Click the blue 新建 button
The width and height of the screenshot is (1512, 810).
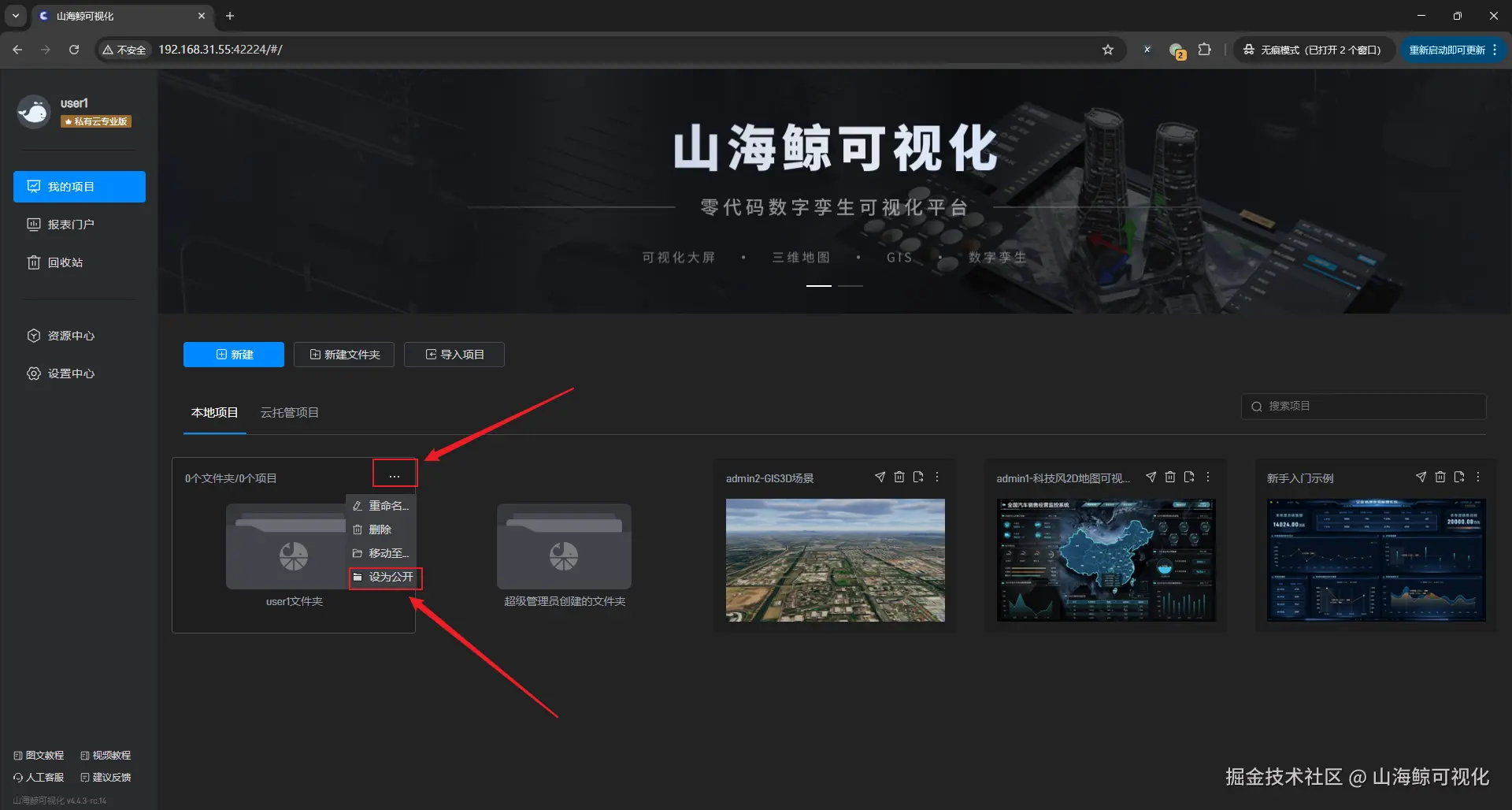point(234,355)
